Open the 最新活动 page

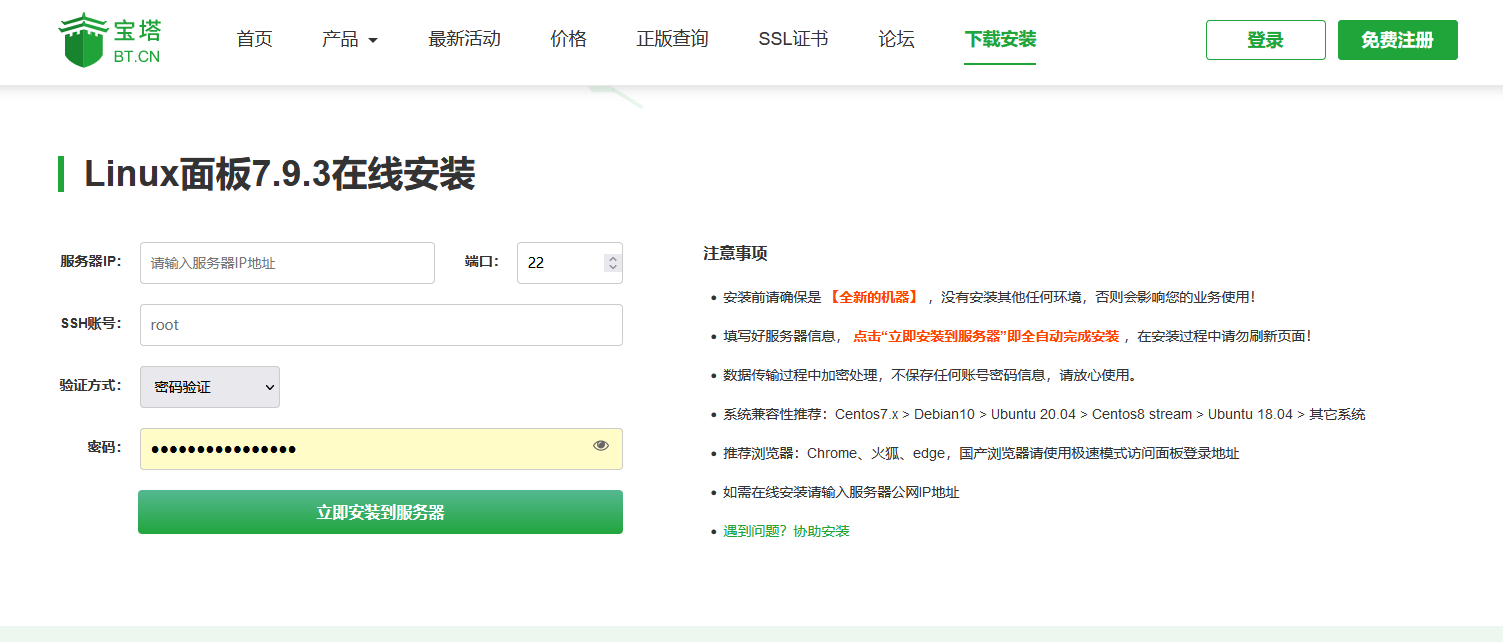(464, 39)
